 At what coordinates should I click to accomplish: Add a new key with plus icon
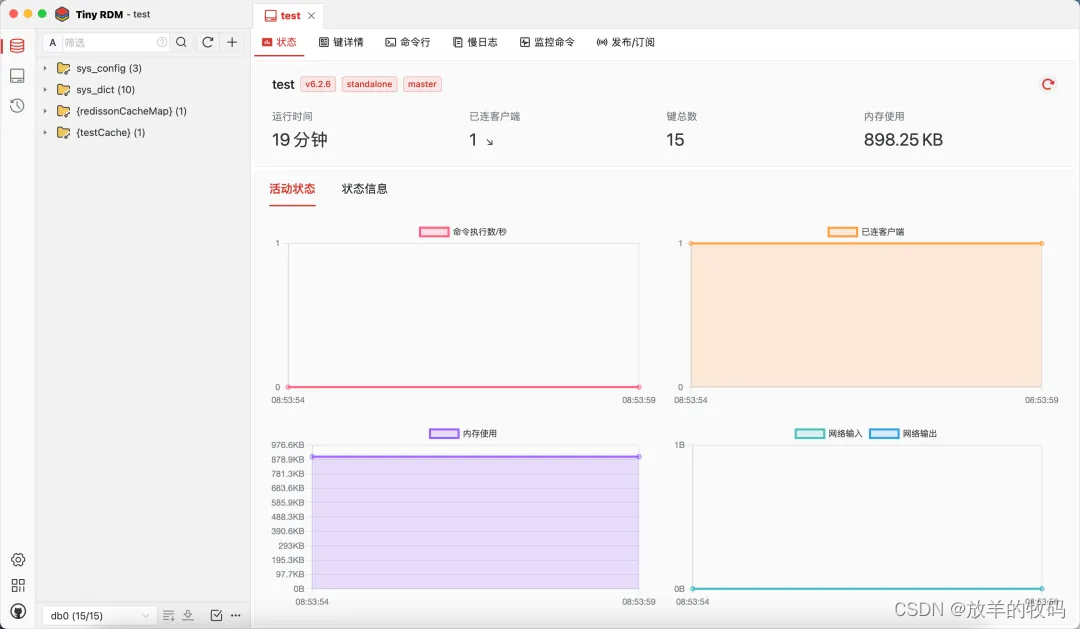click(x=232, y=42)
